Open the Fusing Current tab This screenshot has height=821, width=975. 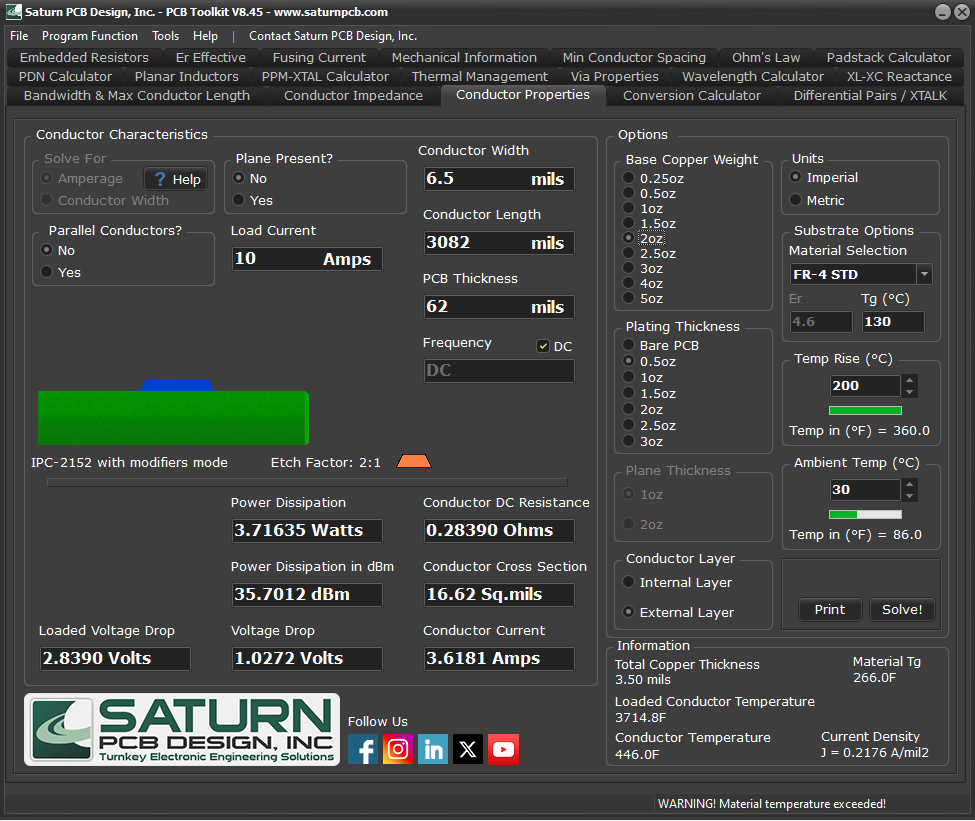(319, 58)
